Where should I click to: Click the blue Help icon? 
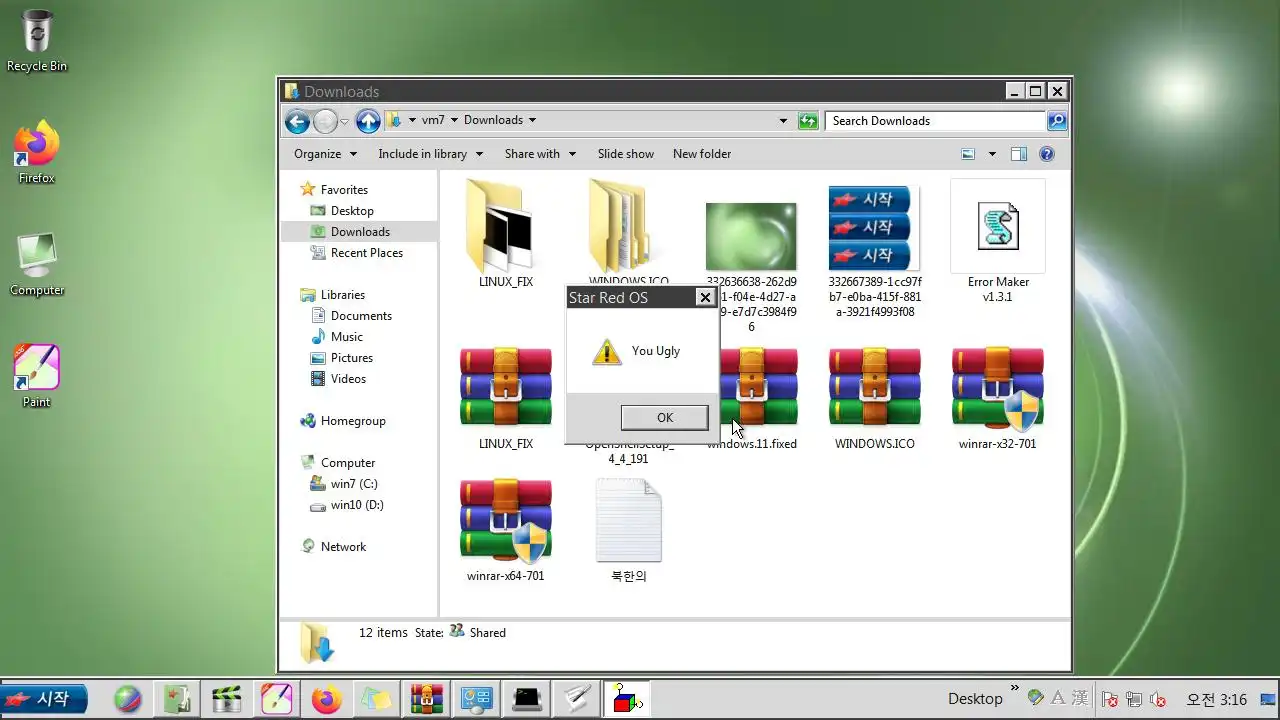pyautogui.click(x=1047, y=154)
